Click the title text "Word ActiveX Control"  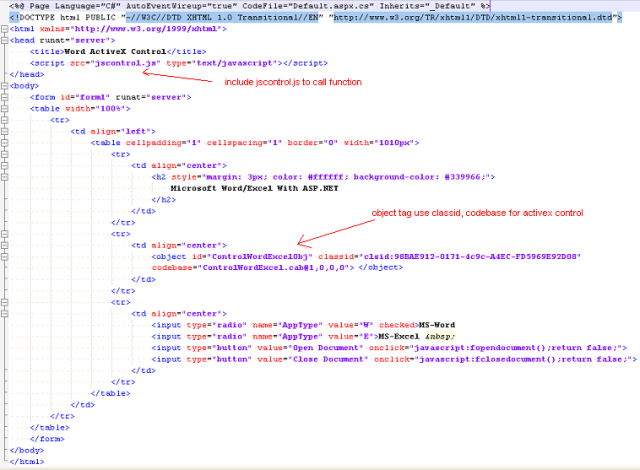pos(115,52)
